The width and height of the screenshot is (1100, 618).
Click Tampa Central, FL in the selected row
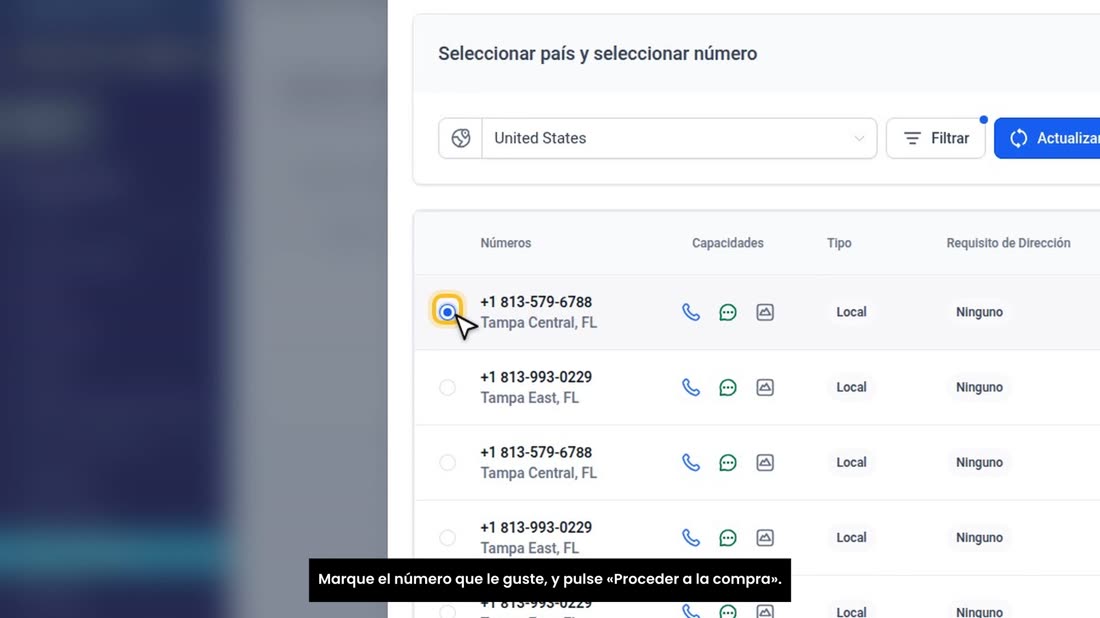pyautogui.click(x=539, y=323)
